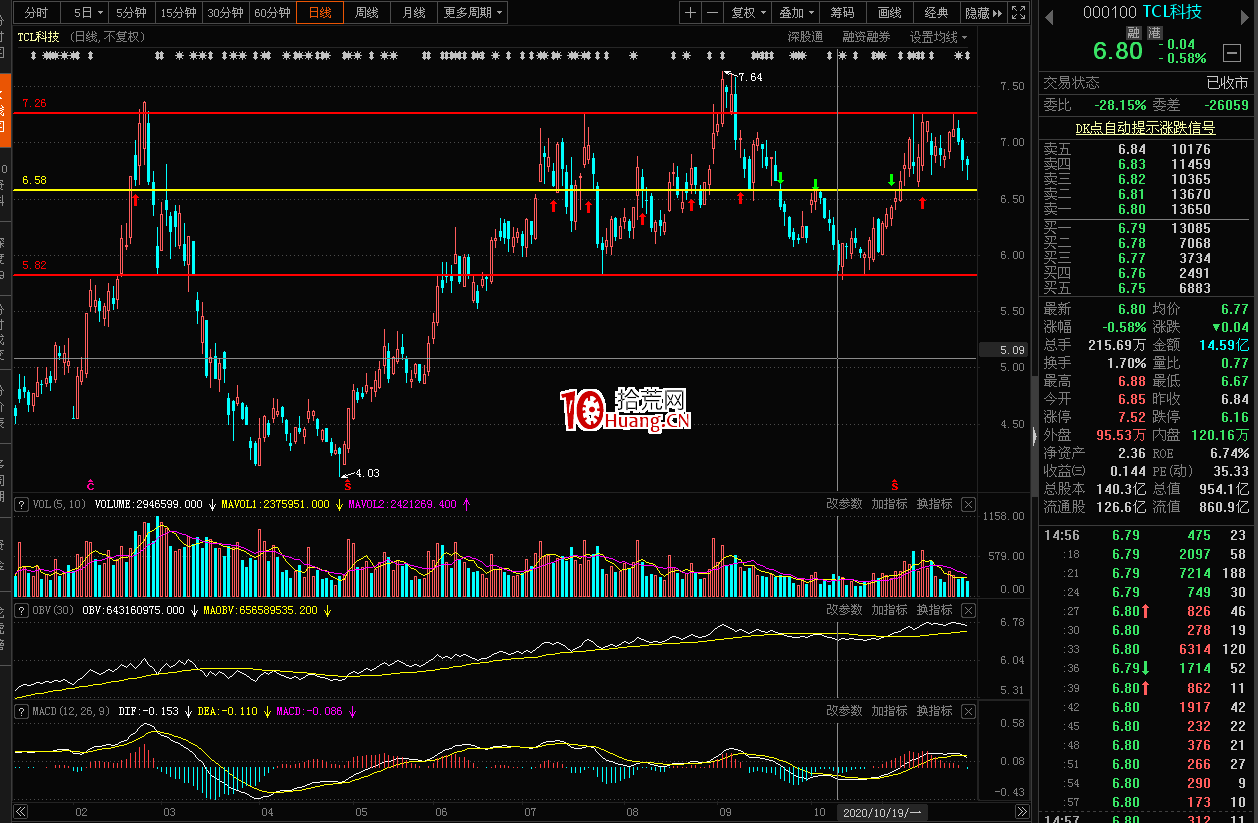This screenshot has height=823, width=1258.
Task: Click the 7.64 high price label
Action: 750,77
